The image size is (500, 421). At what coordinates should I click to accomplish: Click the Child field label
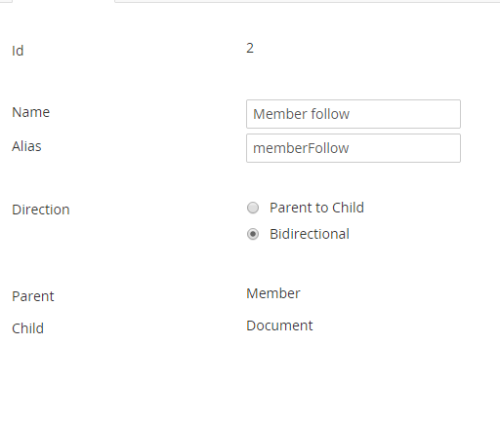28,328
